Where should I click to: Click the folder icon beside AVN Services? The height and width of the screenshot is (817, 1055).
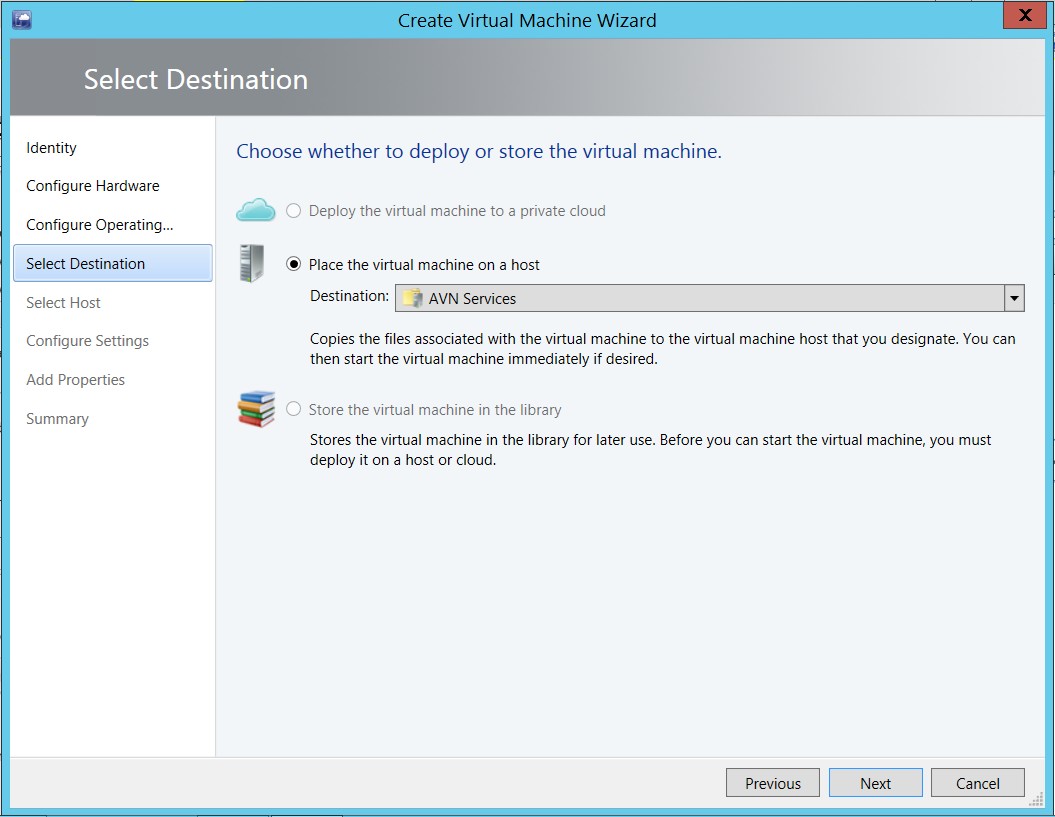click(412, 298)
